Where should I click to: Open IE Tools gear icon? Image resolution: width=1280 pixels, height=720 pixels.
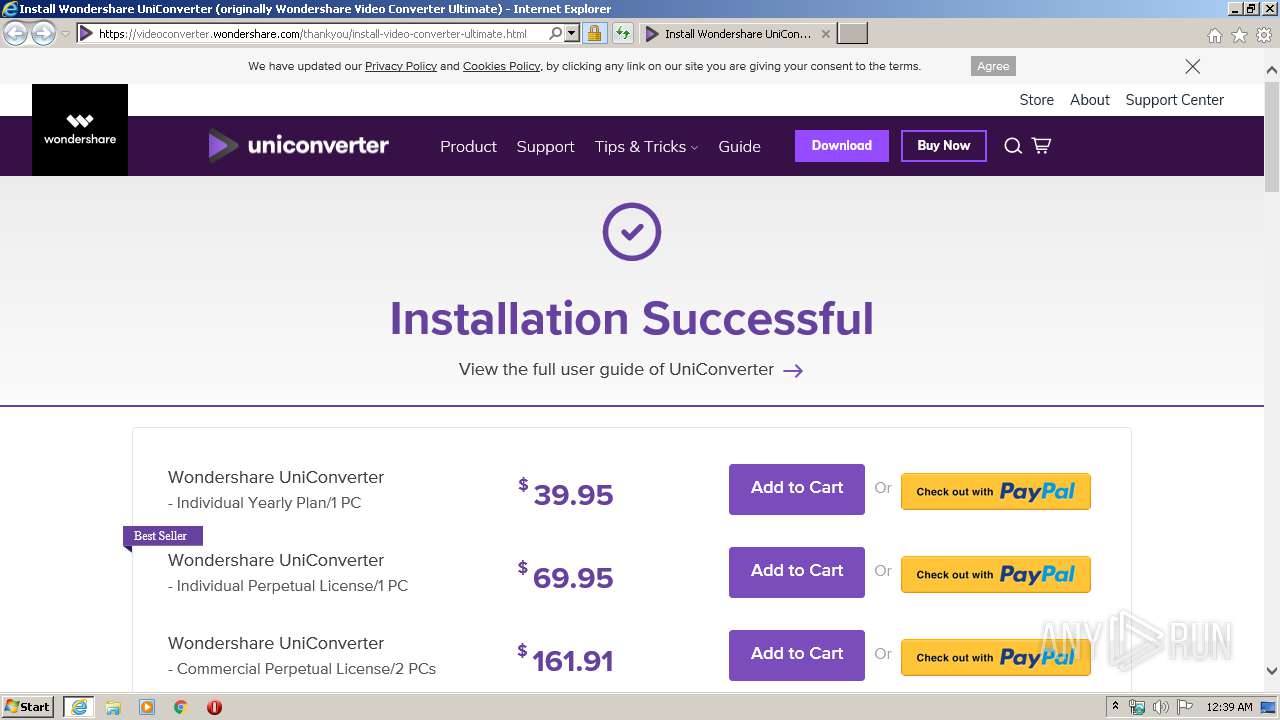click(1264, 35)
